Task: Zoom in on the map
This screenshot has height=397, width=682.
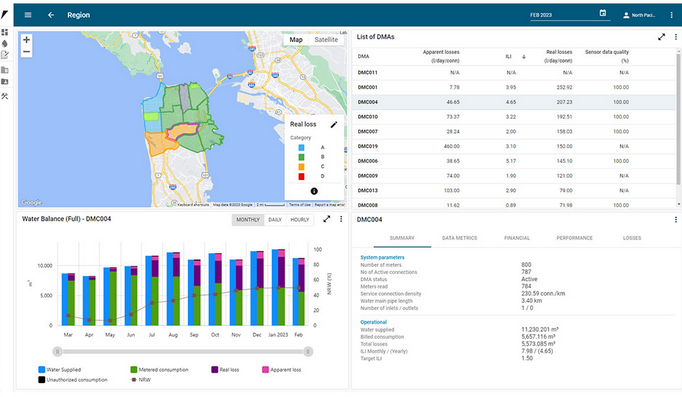Action: (x=27, y=40)
